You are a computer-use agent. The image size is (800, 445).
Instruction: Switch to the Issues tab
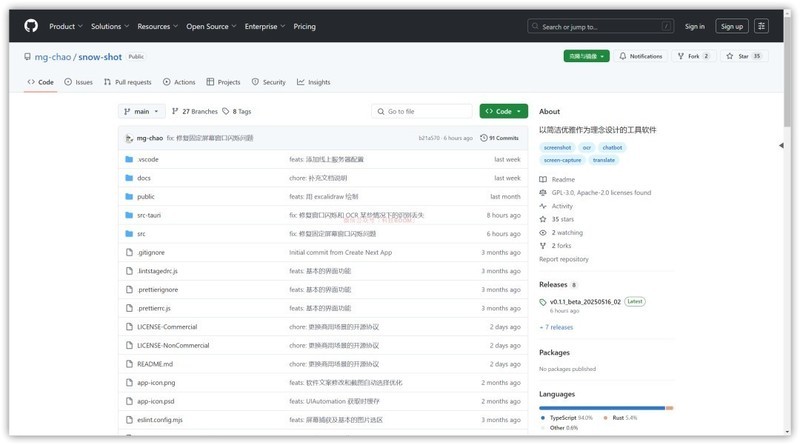point(79,82)
